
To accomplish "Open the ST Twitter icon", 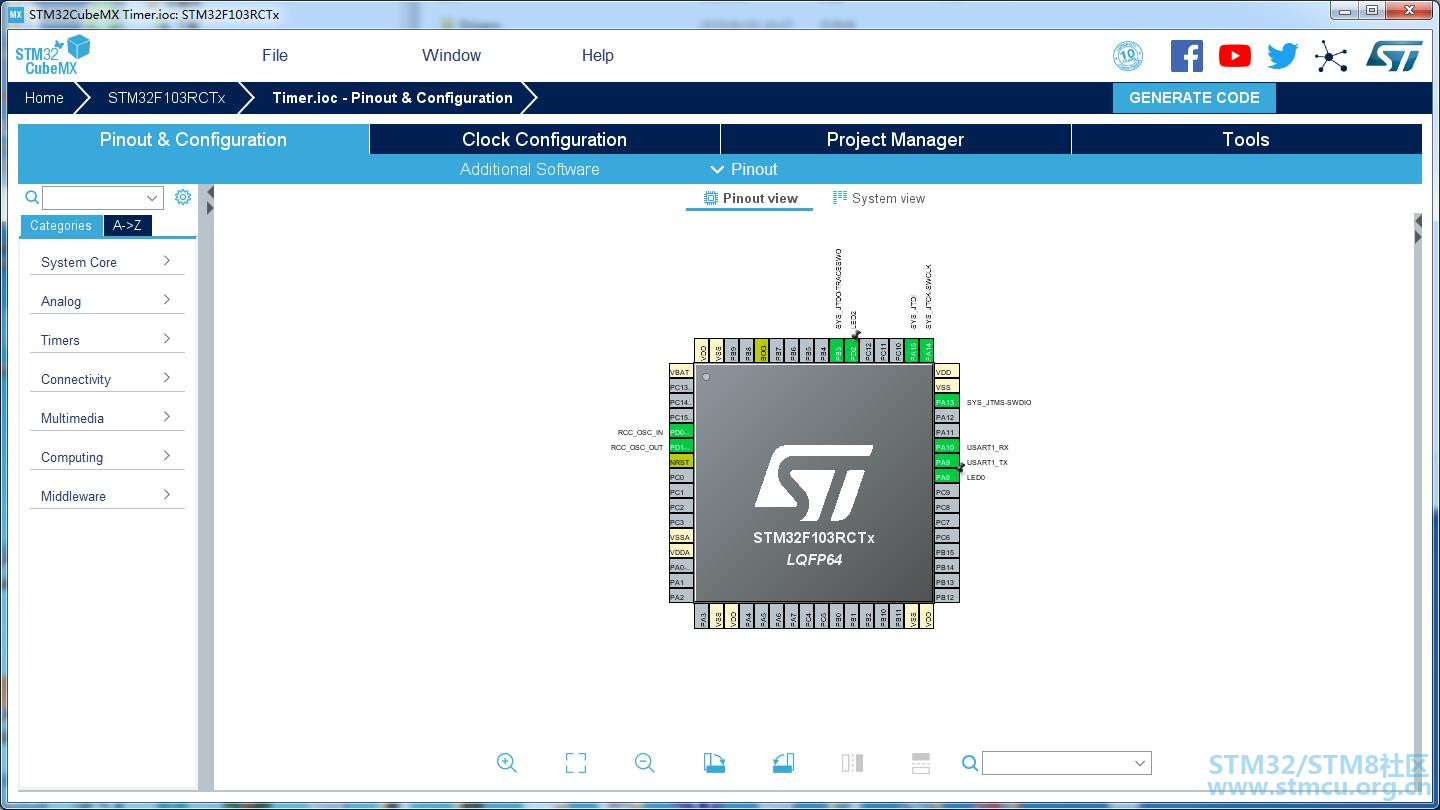I will tap(1283, 56).
